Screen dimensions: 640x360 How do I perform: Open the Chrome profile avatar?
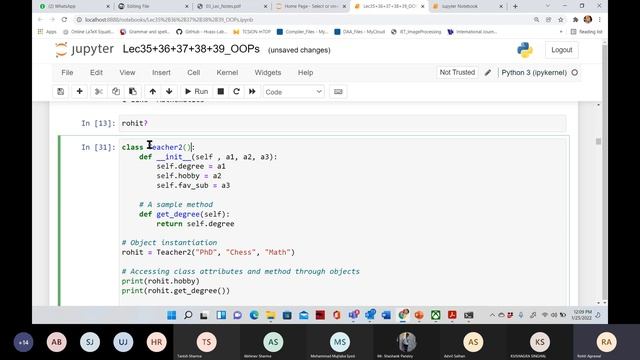coord(588,19)
